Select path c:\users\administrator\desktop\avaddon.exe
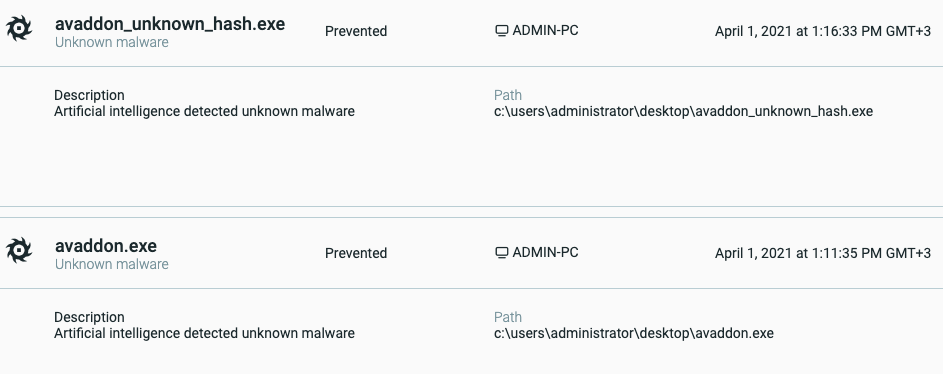Screen dimensions: 943x374 tap(634, 333)
